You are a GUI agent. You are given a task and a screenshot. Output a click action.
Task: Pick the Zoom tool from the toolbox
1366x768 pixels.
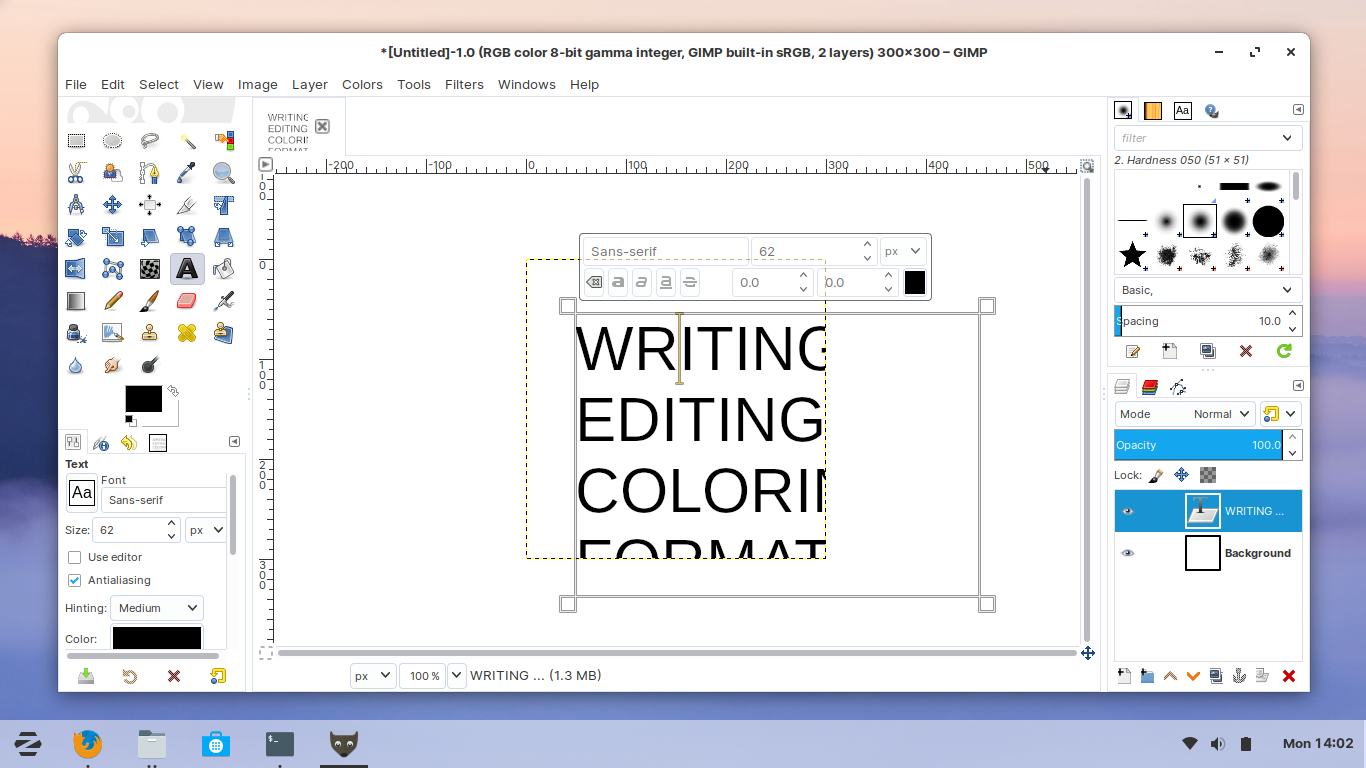224,172
